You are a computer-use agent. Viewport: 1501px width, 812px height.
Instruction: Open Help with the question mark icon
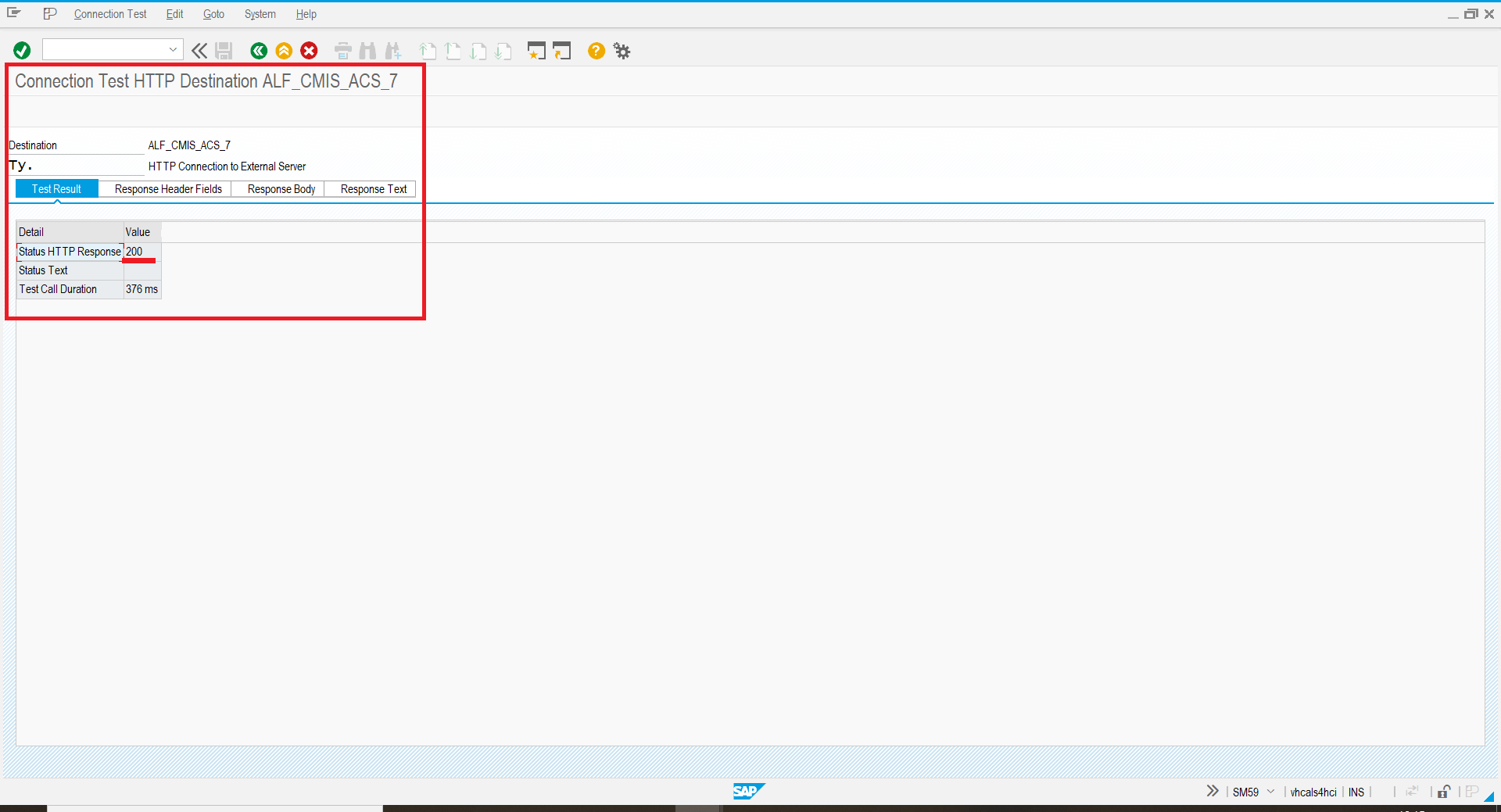596,51
